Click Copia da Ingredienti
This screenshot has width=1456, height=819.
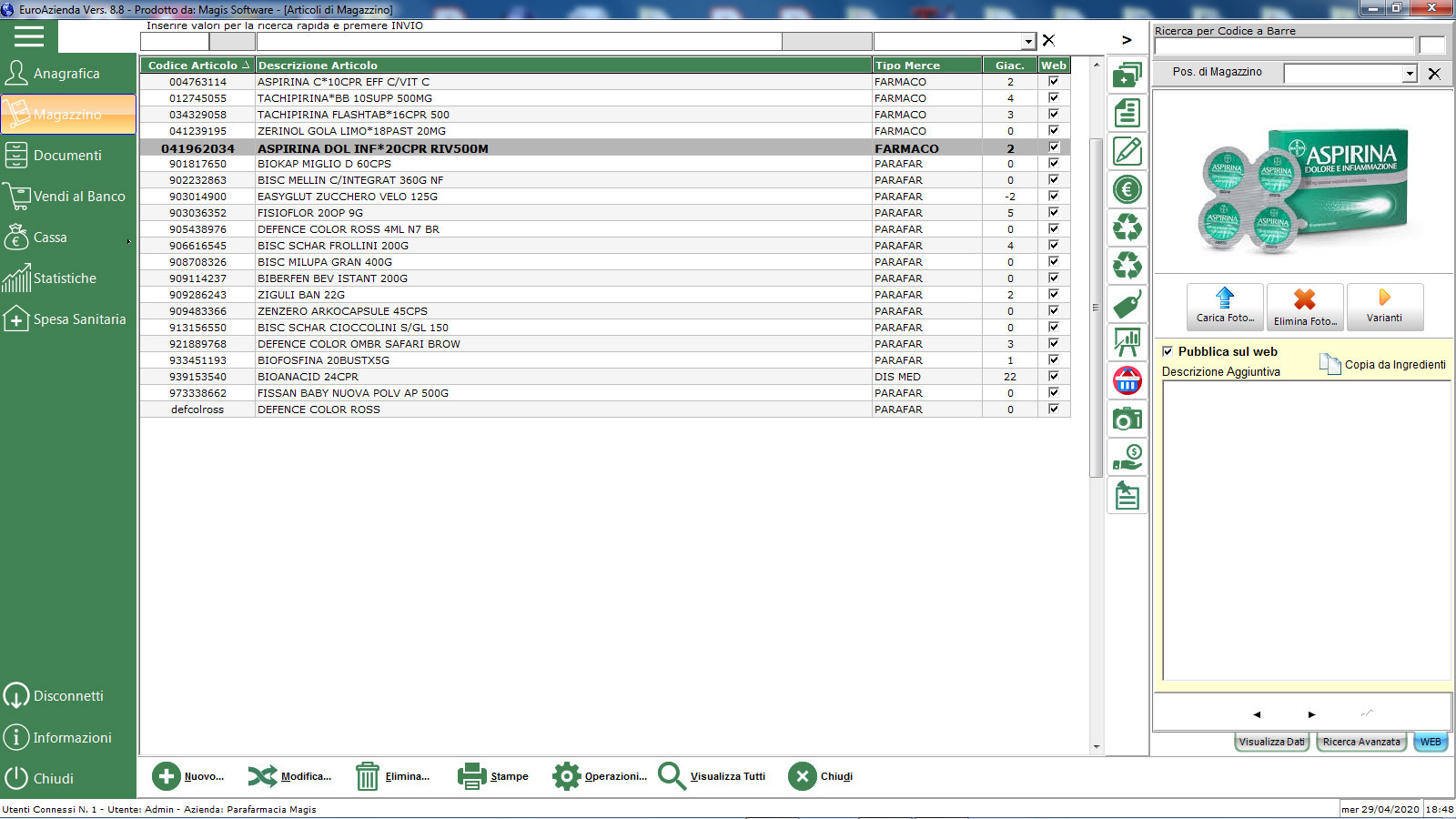point(1383,365)
